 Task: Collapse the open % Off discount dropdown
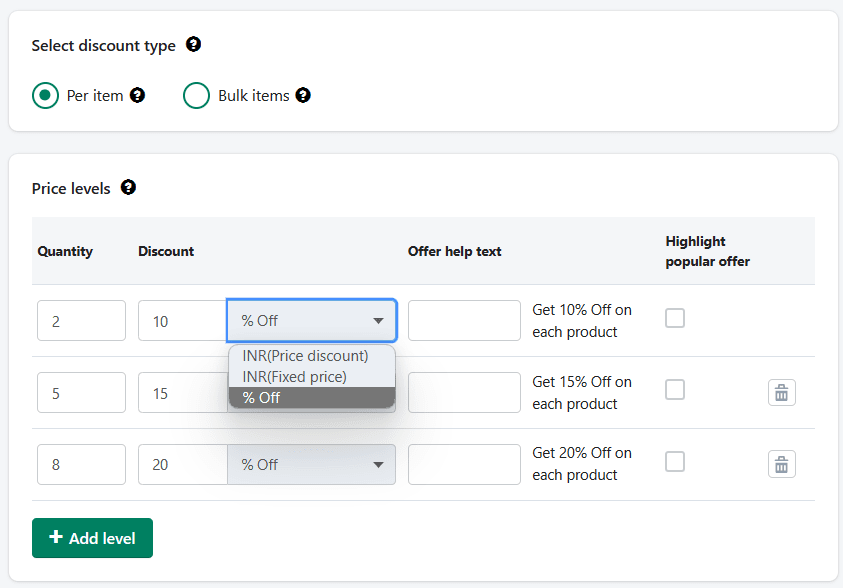click(312, 321)
